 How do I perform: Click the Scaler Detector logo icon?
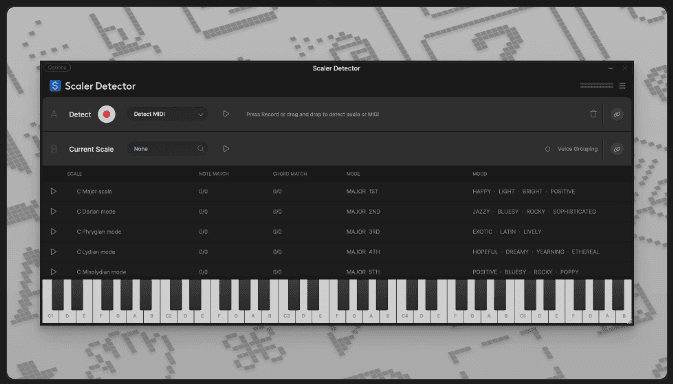[x=55, y=86]
